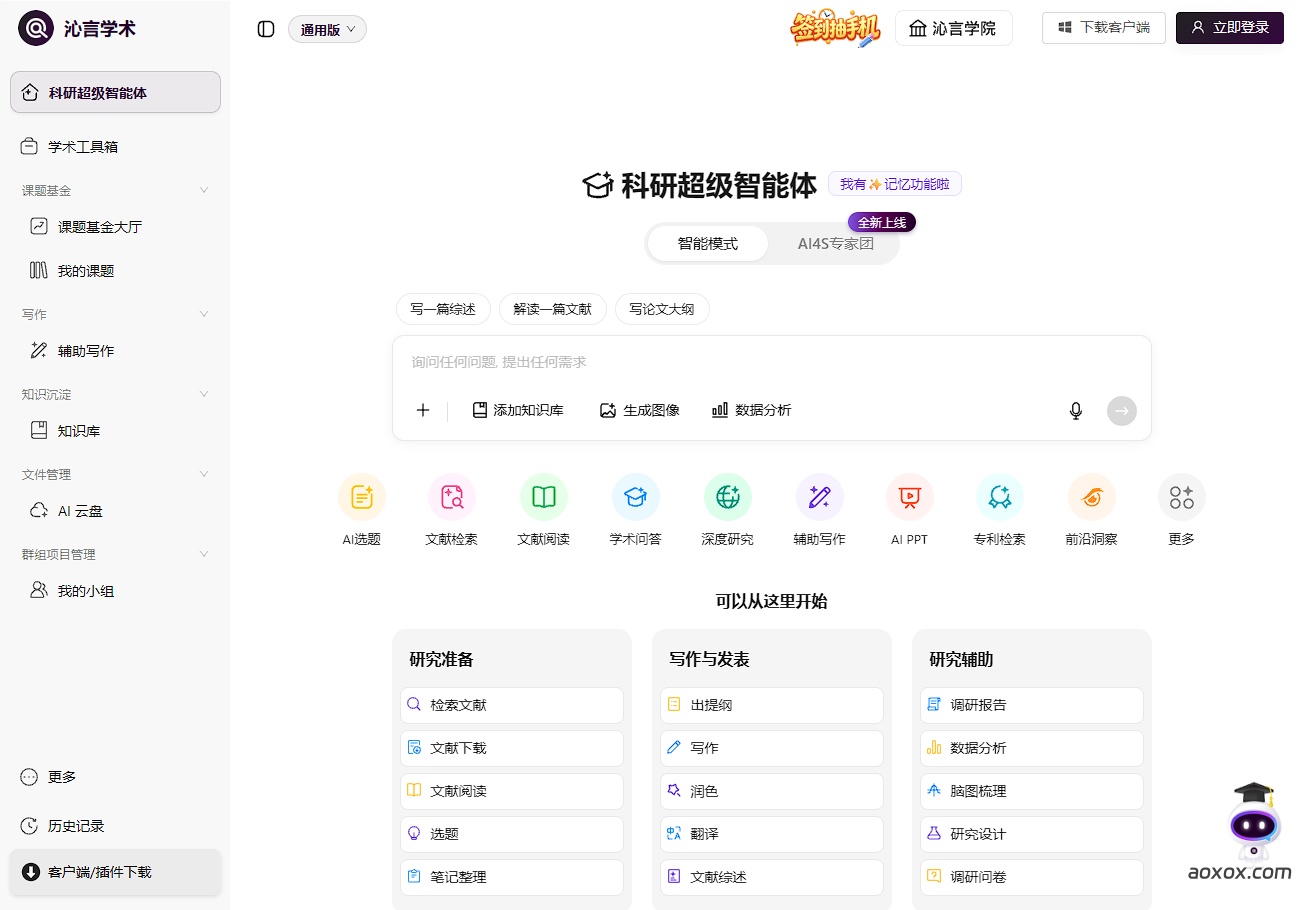Select 科研超级智能体 in sidebar

click(x=115, y=92)
